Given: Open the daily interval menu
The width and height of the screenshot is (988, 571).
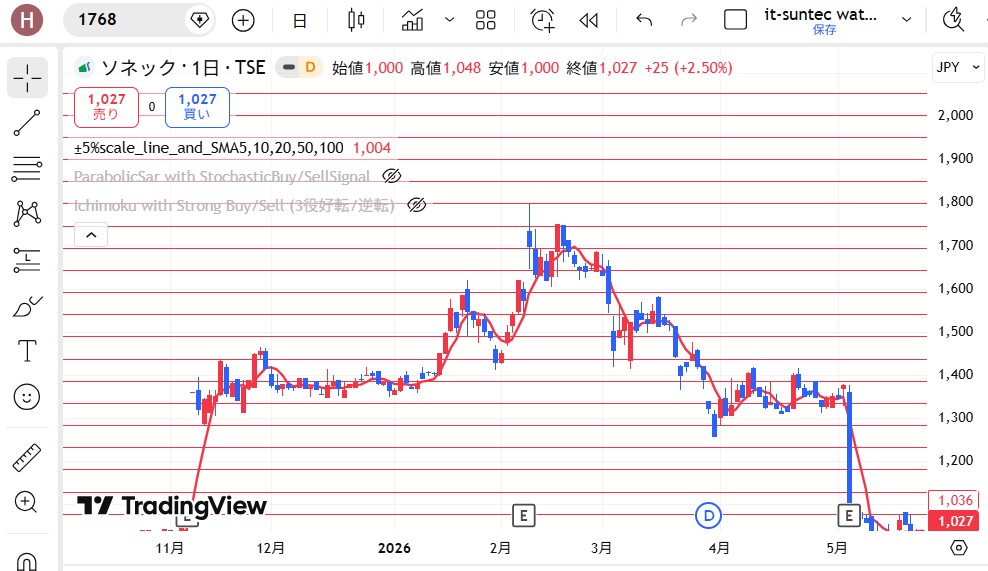Looking at the screenshot, I should [x=300, y=20].
